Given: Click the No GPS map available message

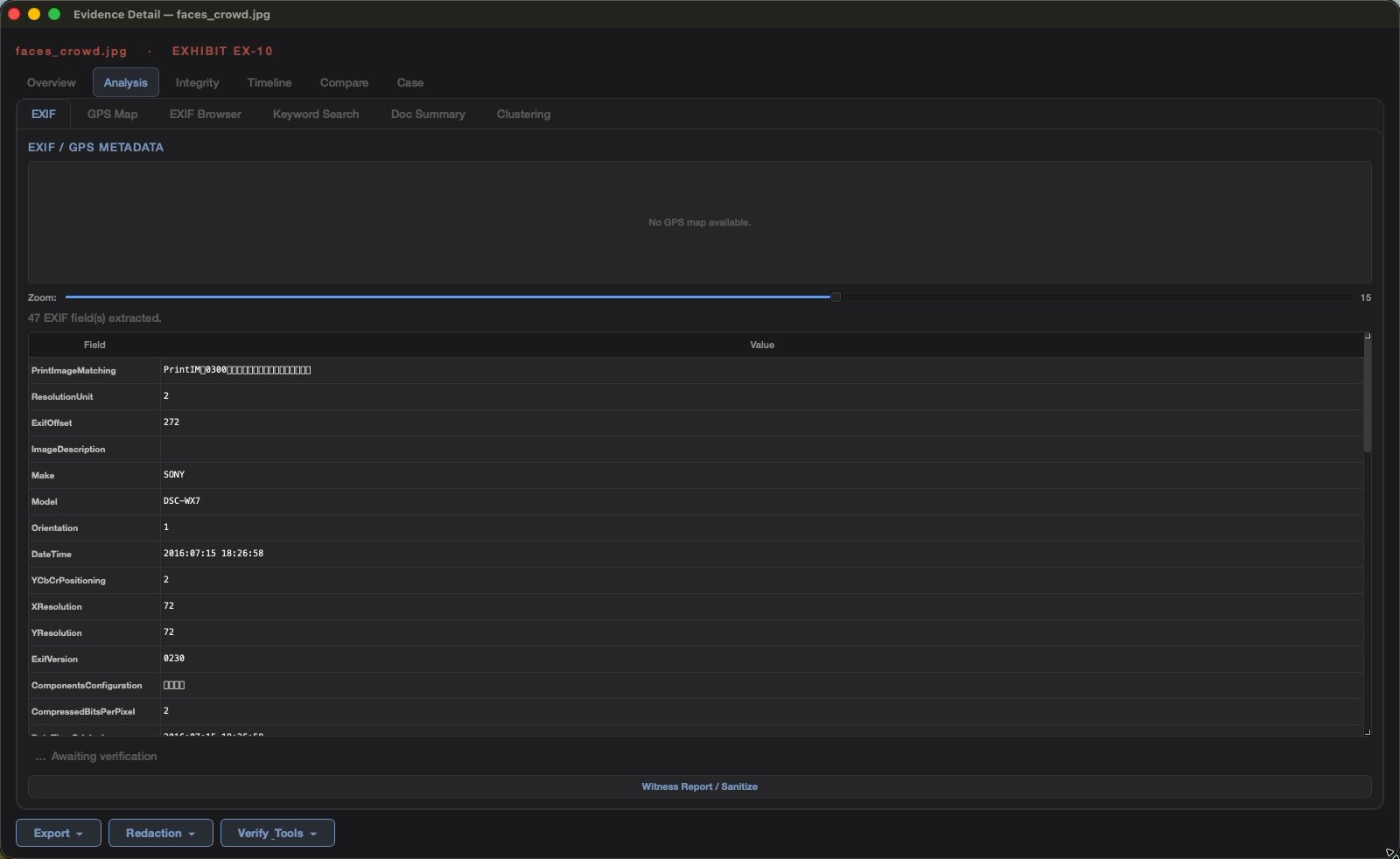Looking at the screenshot, I should [x=699, y=222].
